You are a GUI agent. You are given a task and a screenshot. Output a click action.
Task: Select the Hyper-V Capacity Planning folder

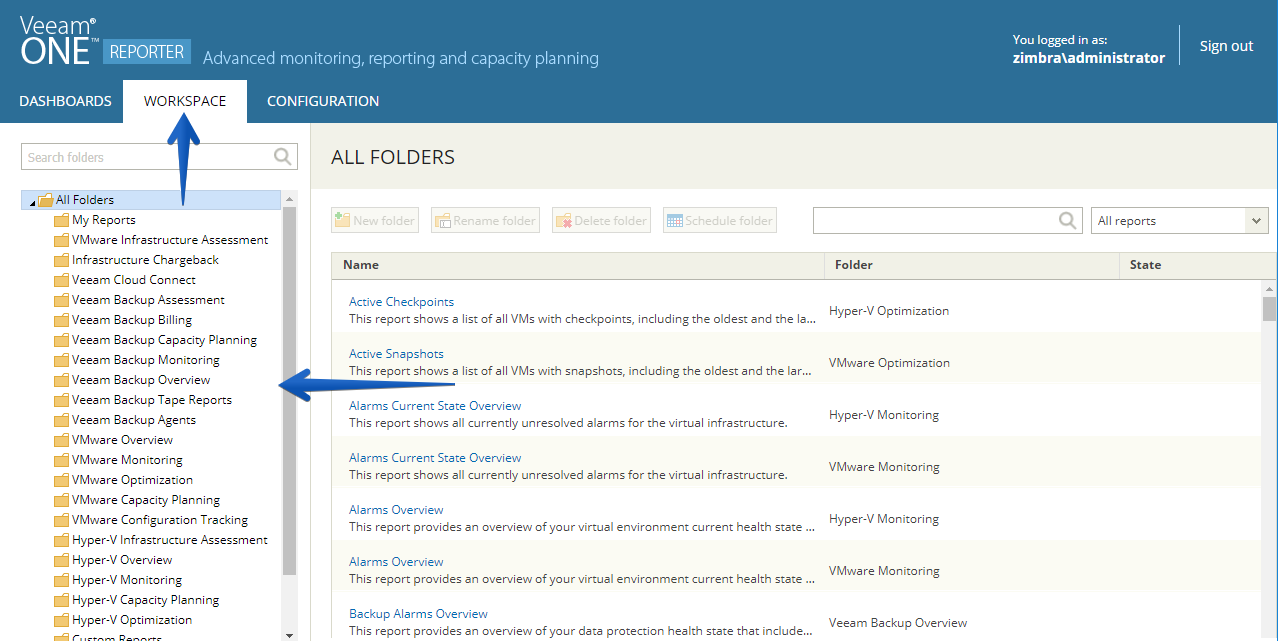click(x=145, y=600)
